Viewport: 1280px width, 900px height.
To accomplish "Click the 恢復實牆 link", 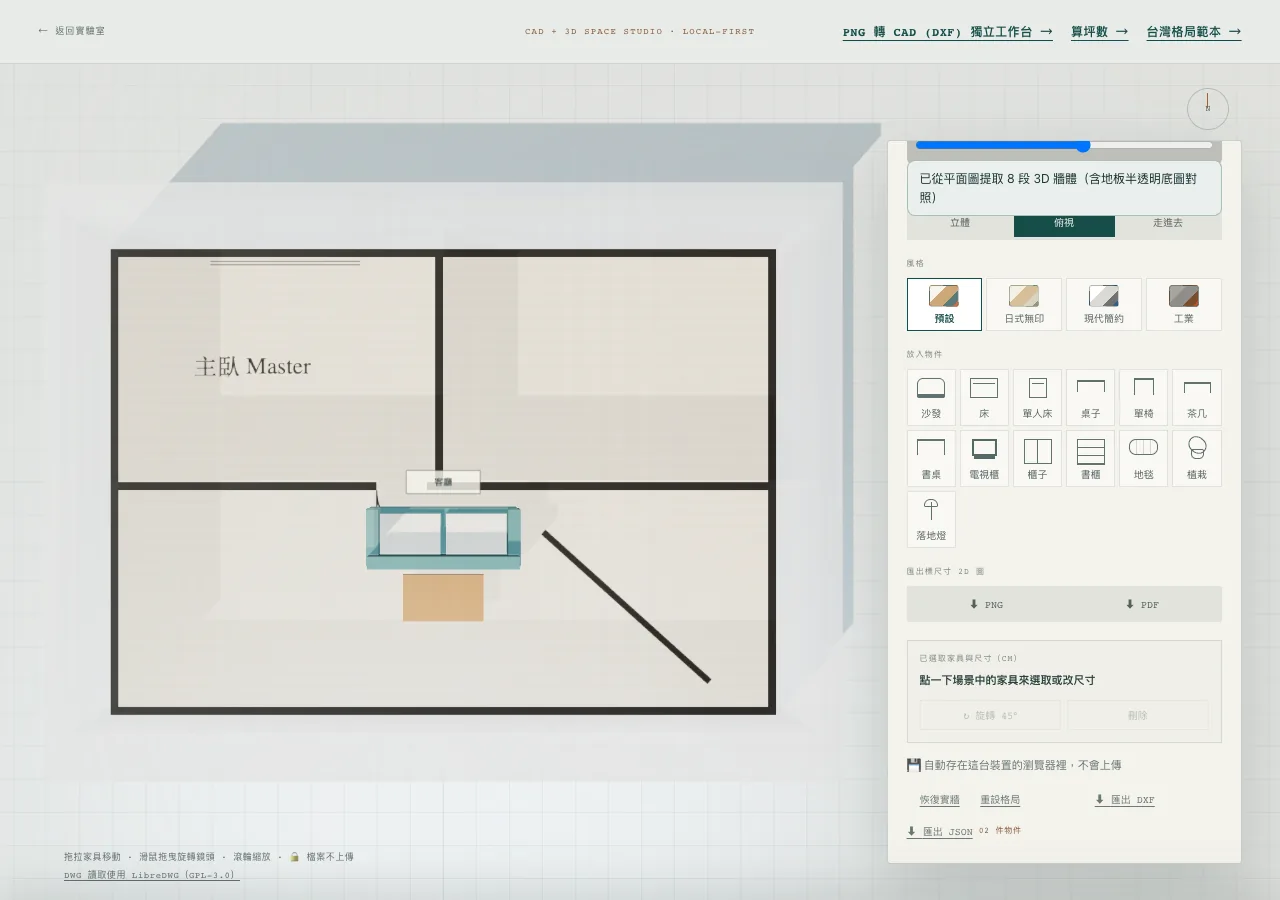I will (940, 800).
